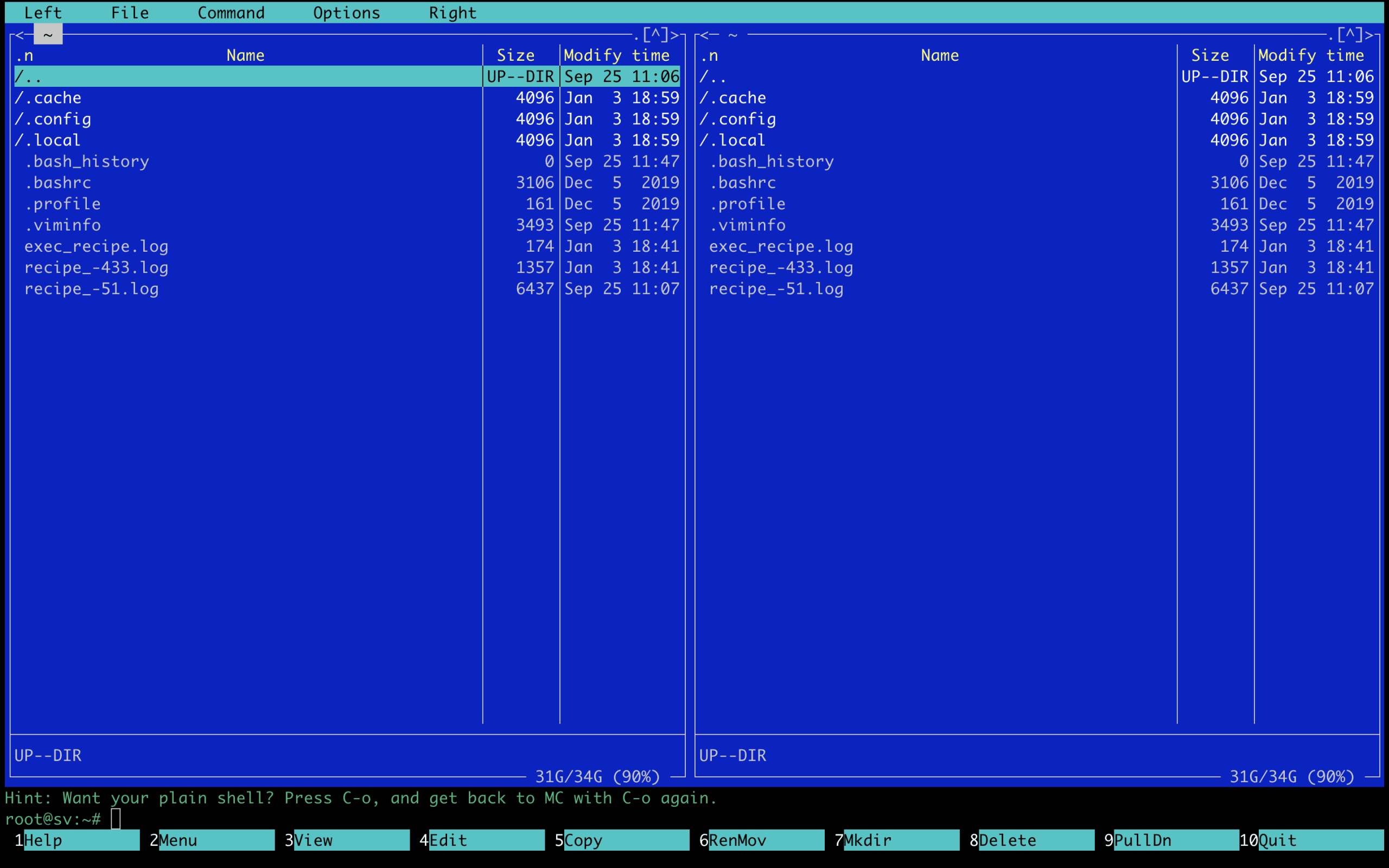Sort right panel by Modify time column
Image resolution: width=1389 pixels, height=868 pixels.
point(1310,56)
